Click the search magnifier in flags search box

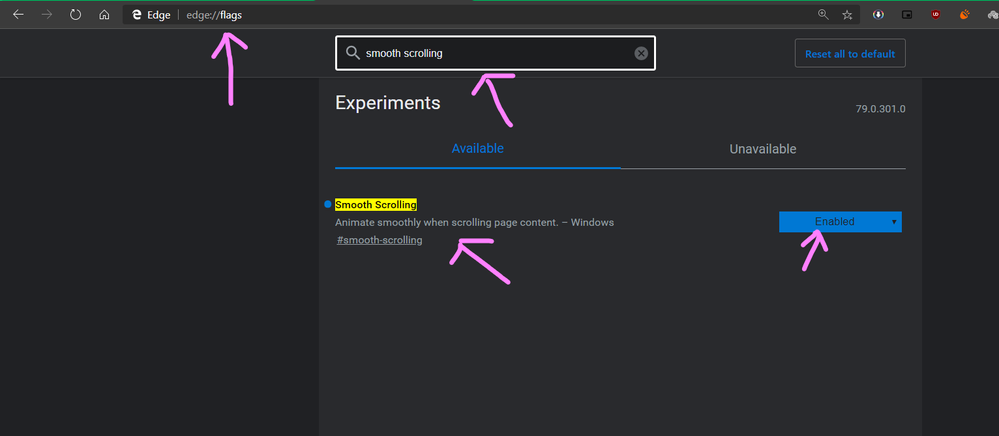pos(353,54)
